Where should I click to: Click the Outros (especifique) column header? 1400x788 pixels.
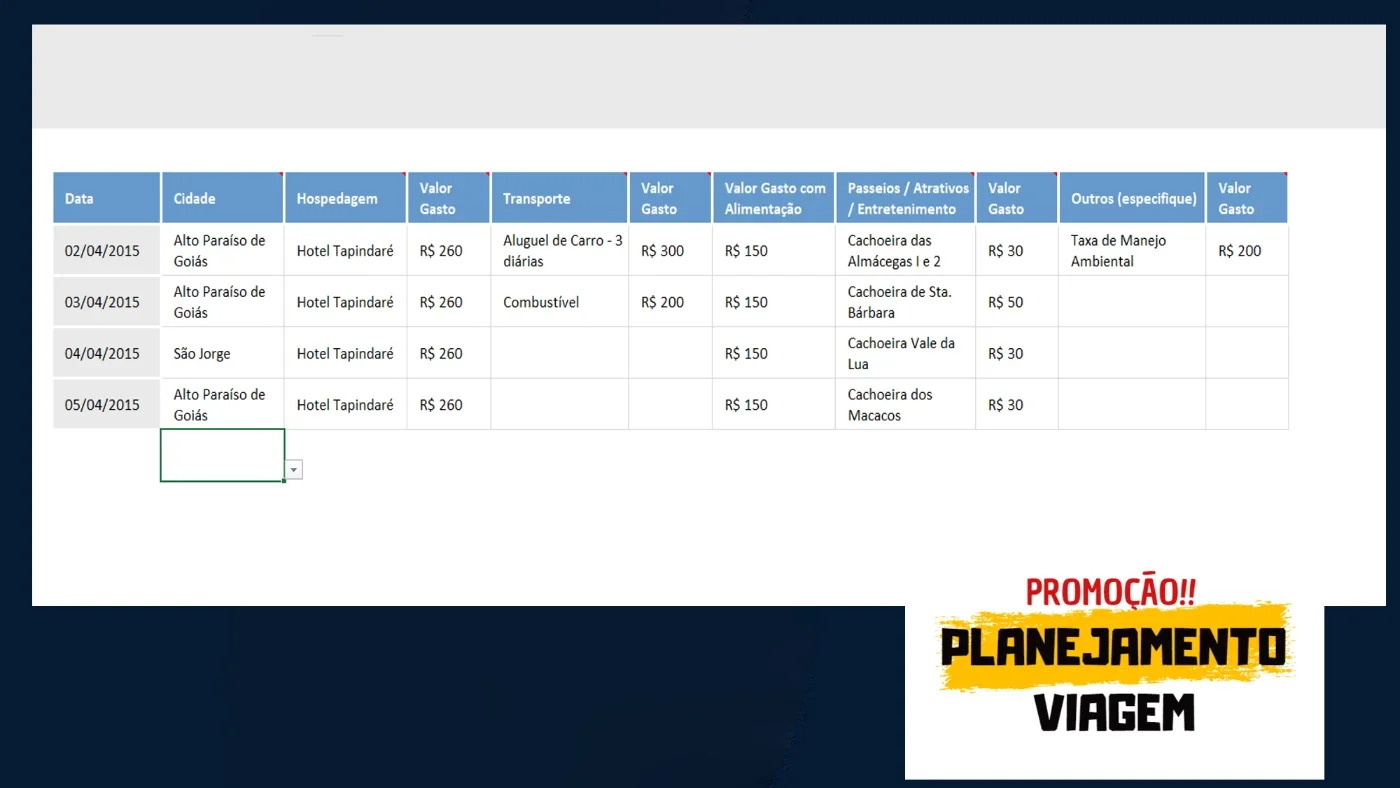pyautogui.click(x=1132, y=198)
